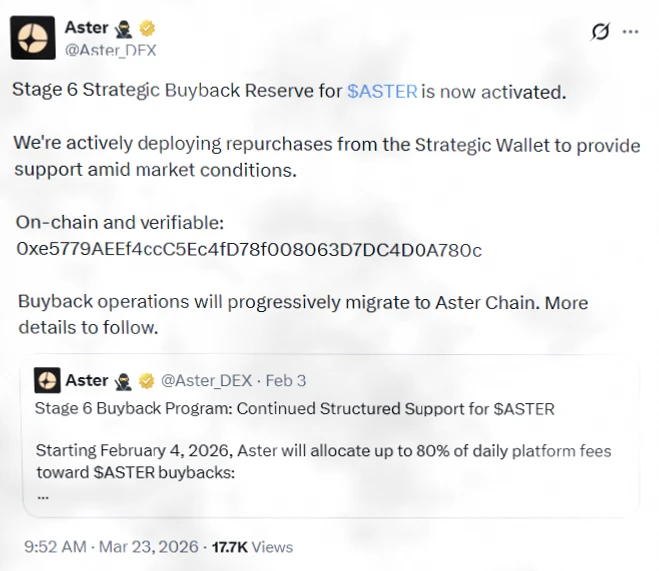Expand the truncated ellipsis in the quoted post
This screenshot has width=659, height=571.
42,494
